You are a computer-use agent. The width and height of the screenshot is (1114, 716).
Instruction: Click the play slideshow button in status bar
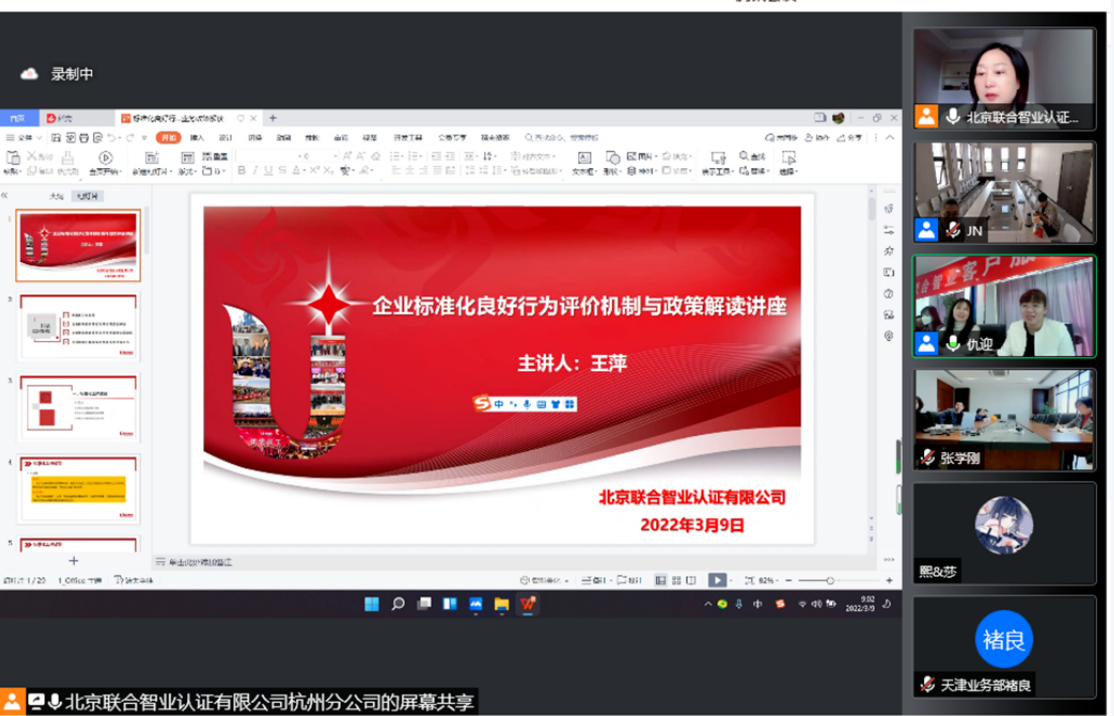click(x=718, y=580)
